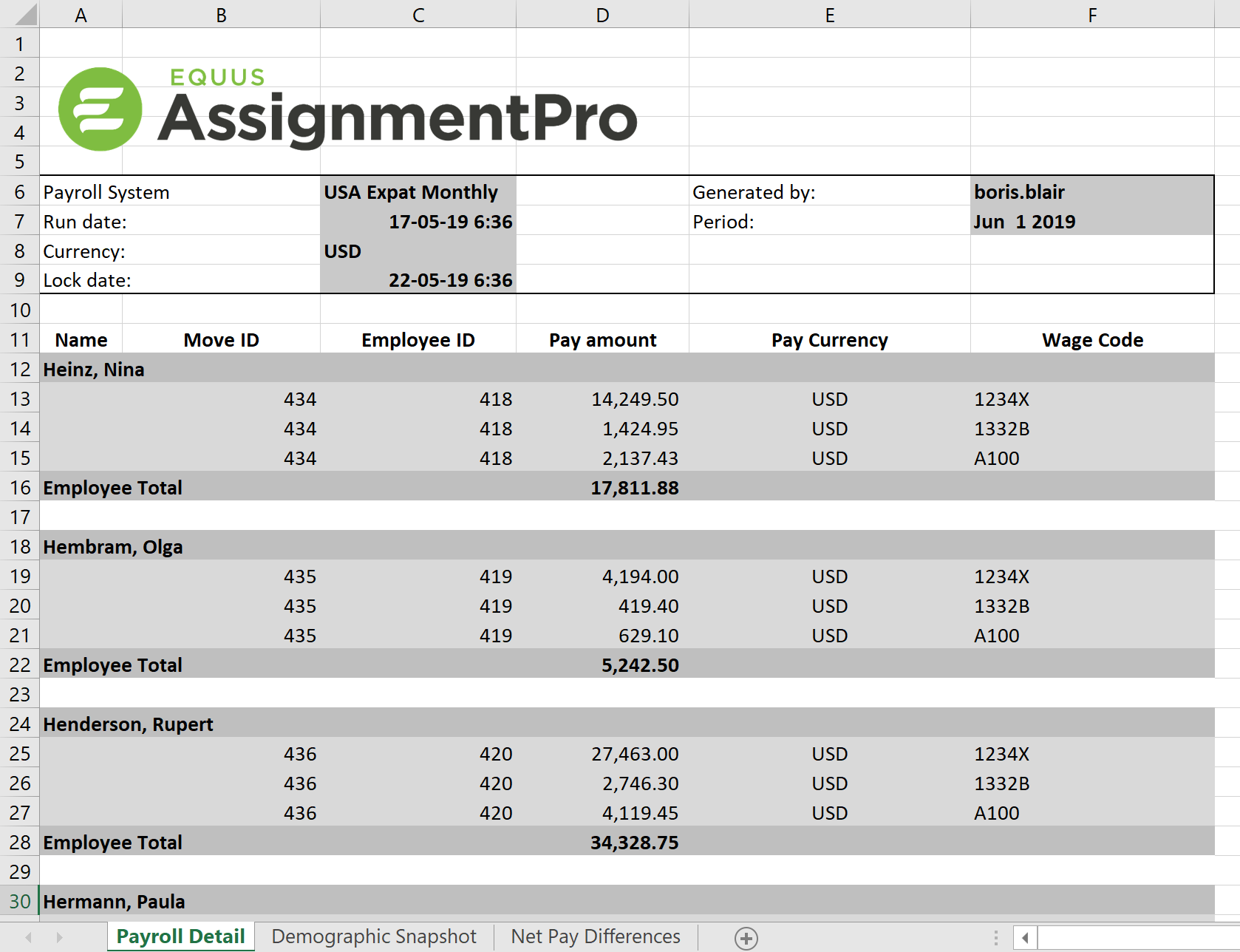Screen dimensions: 1240x952
Task: Select pay amount 2,137.43
Action: 602,458
